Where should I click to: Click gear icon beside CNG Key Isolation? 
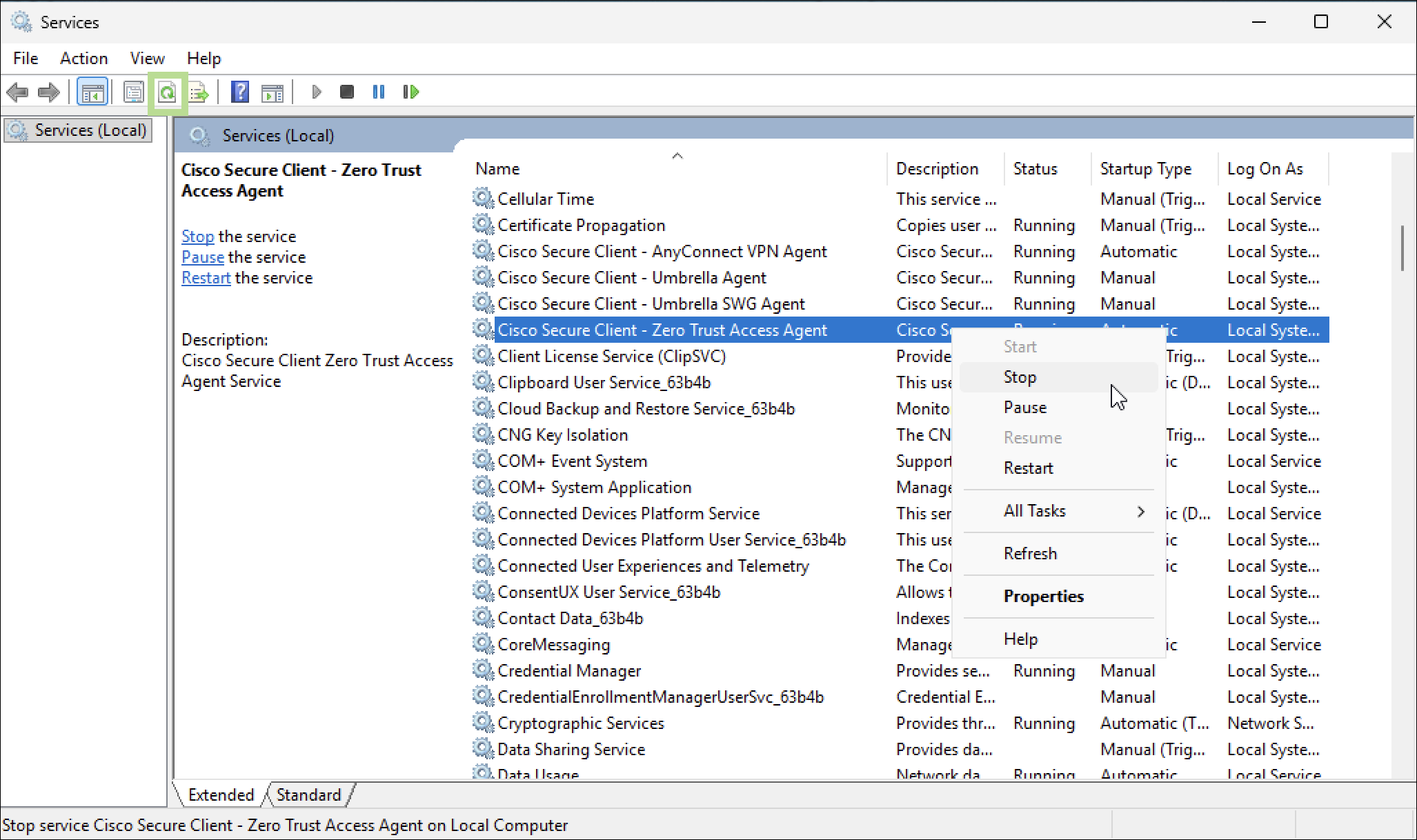[483, 434]
